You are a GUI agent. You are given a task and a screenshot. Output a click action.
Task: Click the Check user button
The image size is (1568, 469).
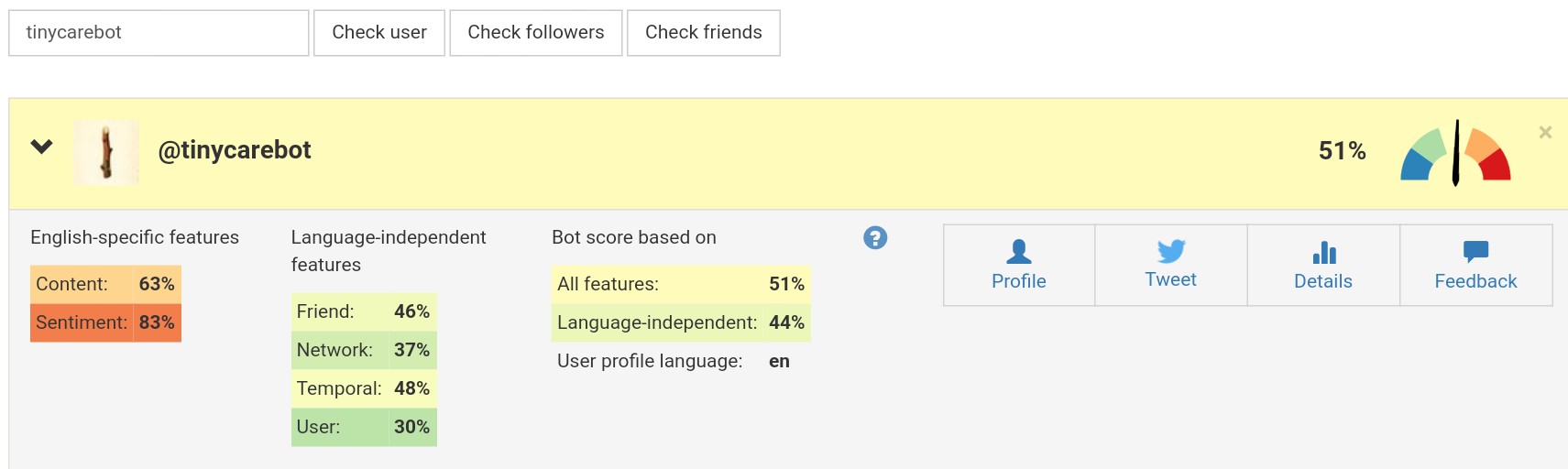point(379,33)
